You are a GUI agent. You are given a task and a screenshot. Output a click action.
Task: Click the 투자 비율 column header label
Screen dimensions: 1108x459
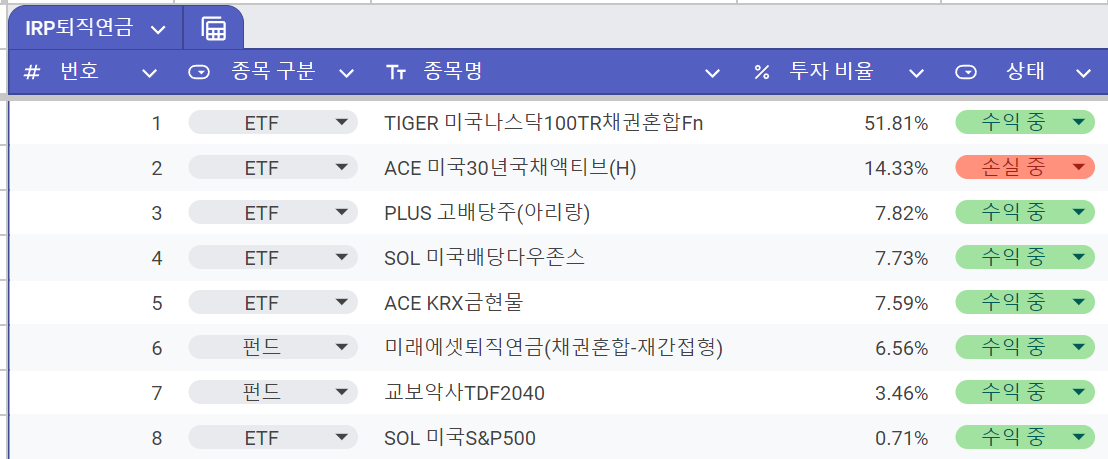click(x=832, y=71)
